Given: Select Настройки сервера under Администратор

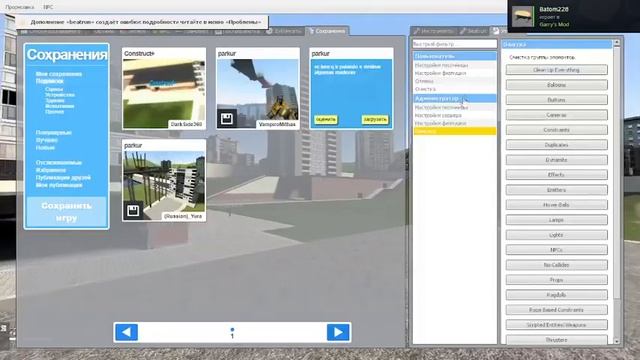Looking at the screenshot, I should pyautogui.click(x=455, y=115).
